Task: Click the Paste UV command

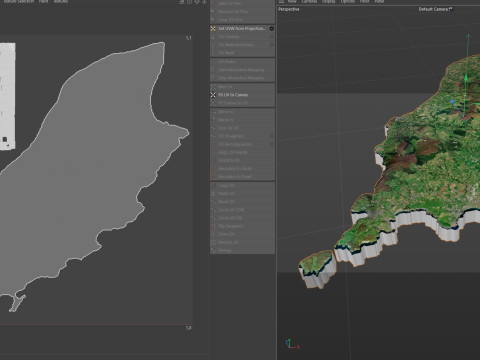Action: (242, 194)
